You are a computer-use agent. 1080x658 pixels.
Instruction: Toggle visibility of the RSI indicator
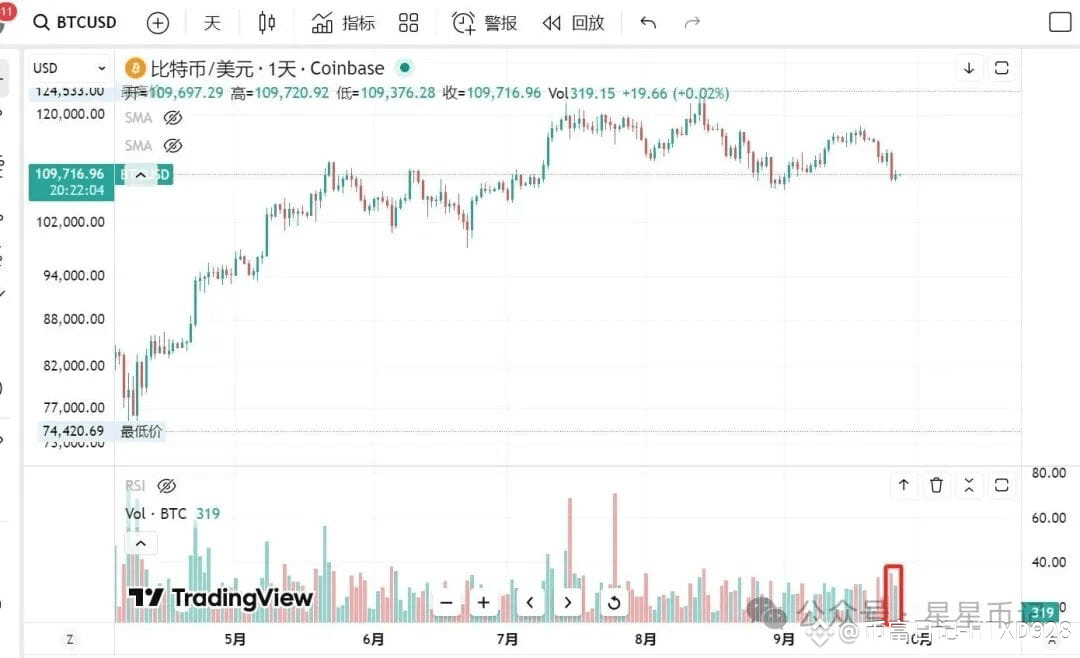coord(167,486)
